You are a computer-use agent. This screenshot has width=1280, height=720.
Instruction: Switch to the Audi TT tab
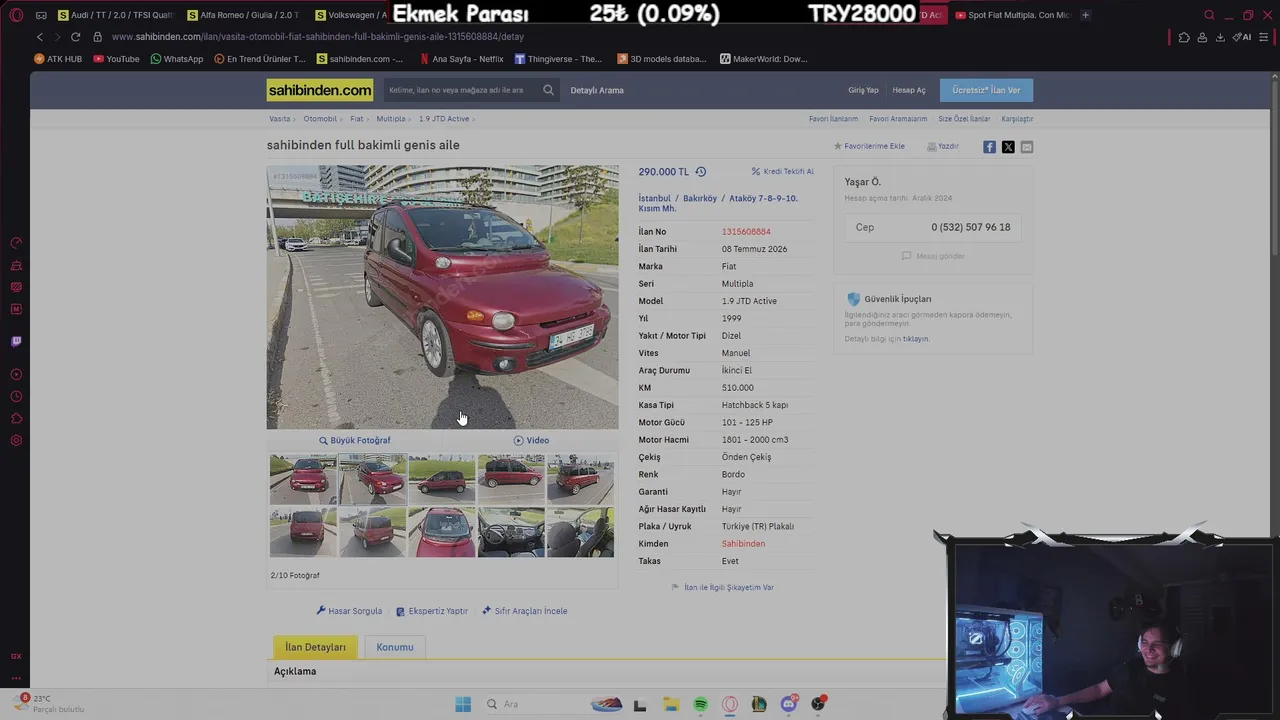116,15
